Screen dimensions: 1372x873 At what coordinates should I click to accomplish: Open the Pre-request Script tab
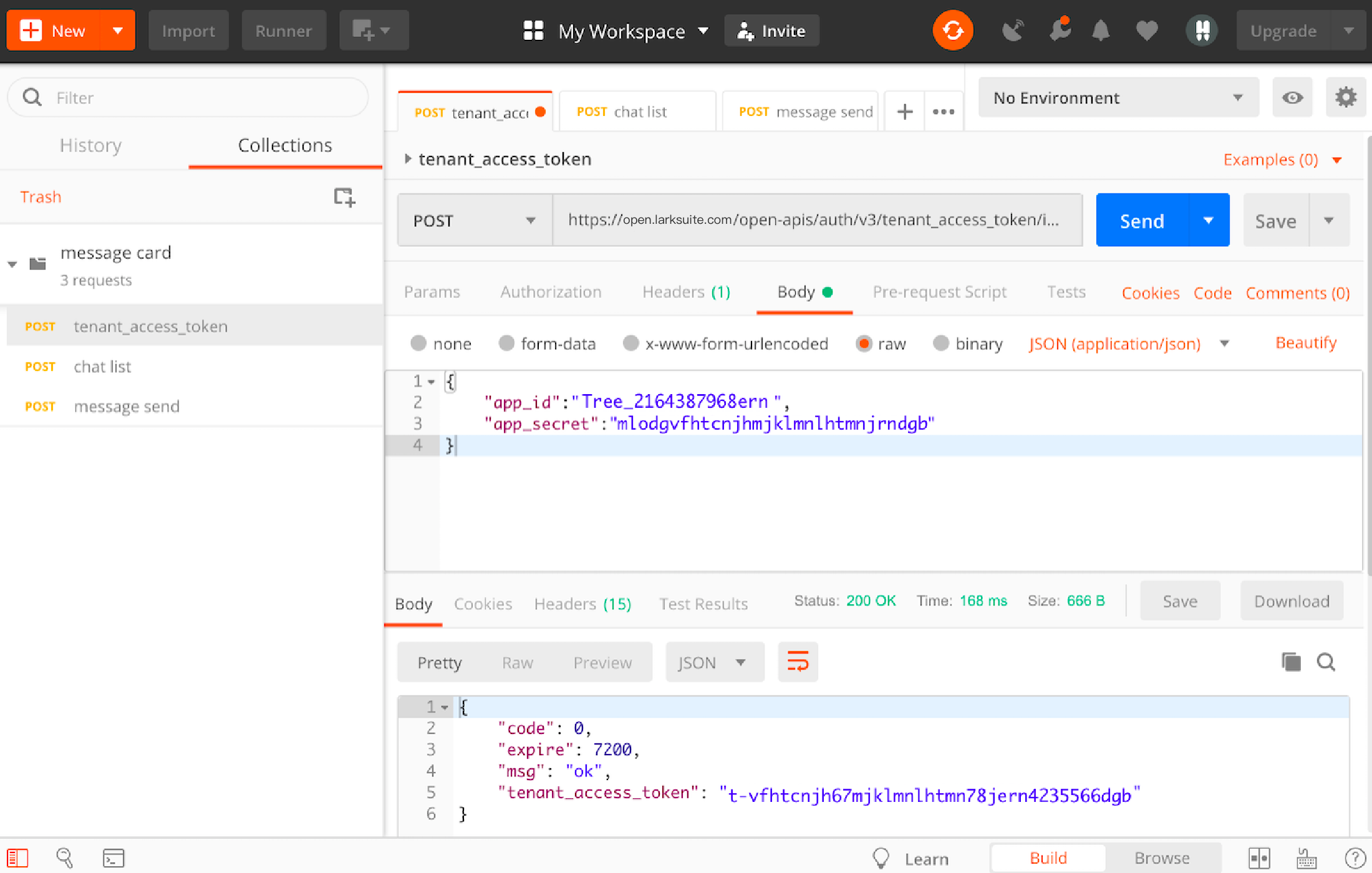(x=939, y=292)
